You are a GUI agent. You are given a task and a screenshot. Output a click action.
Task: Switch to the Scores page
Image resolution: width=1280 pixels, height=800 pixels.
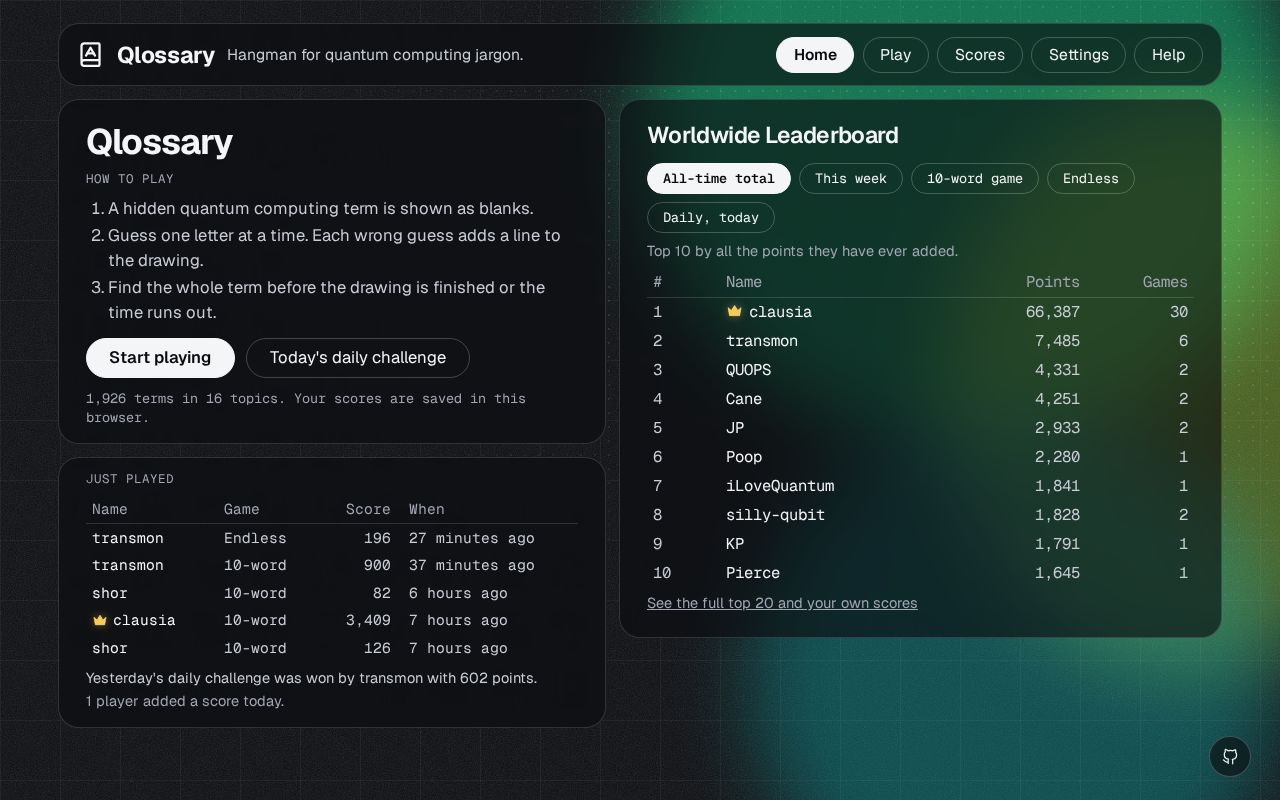979,55
